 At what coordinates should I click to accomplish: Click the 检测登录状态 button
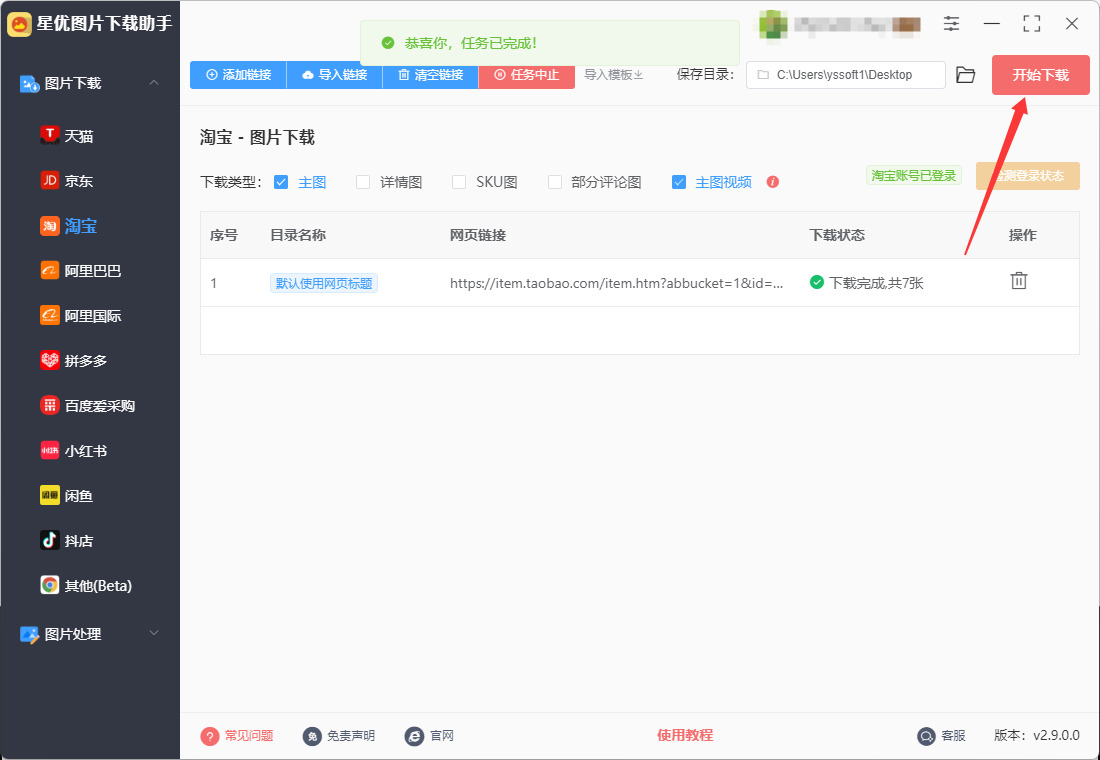click(1028, 176)
